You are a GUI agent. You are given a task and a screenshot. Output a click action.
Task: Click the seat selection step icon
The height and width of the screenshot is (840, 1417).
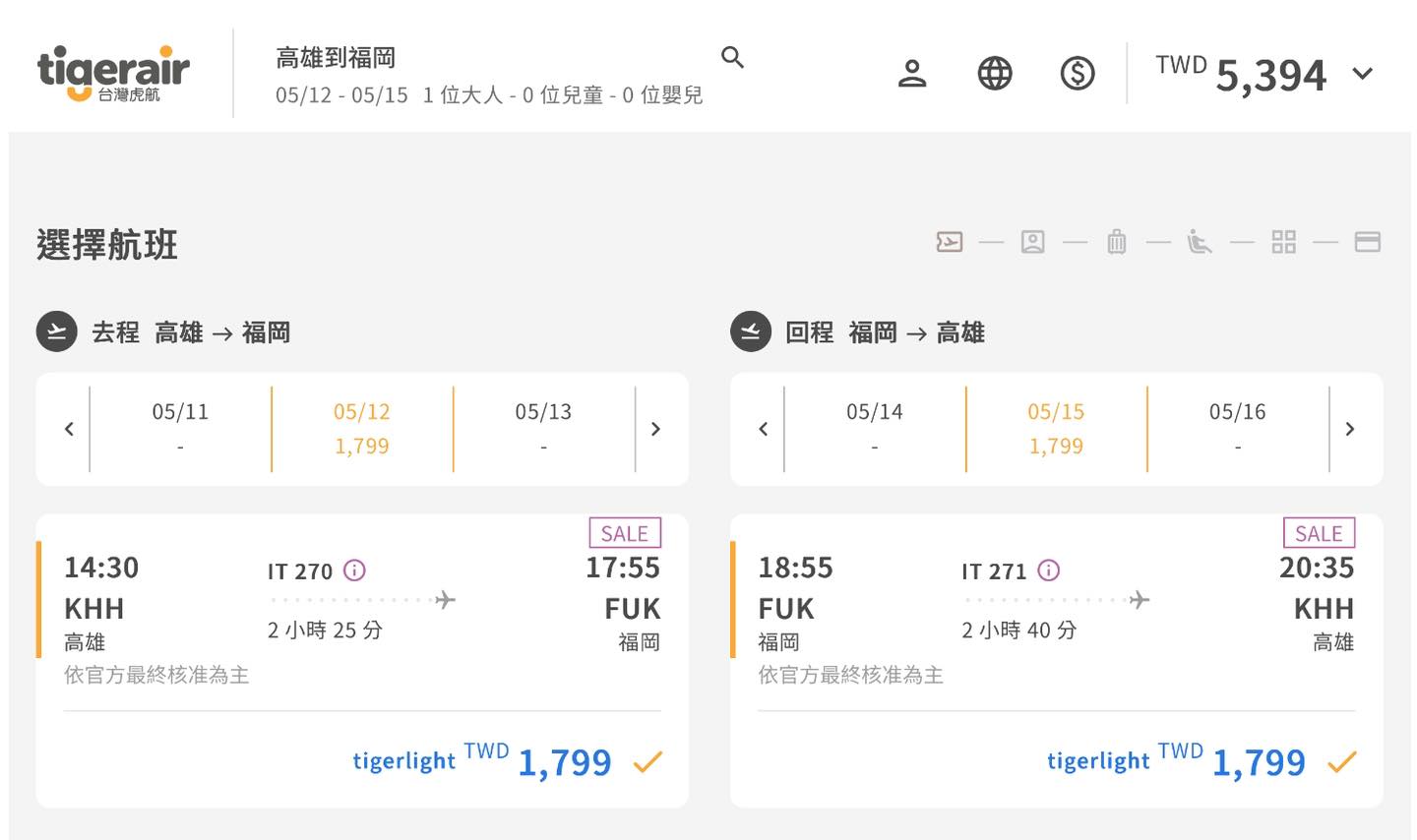pyautogui.click(x=1199, y=242)
